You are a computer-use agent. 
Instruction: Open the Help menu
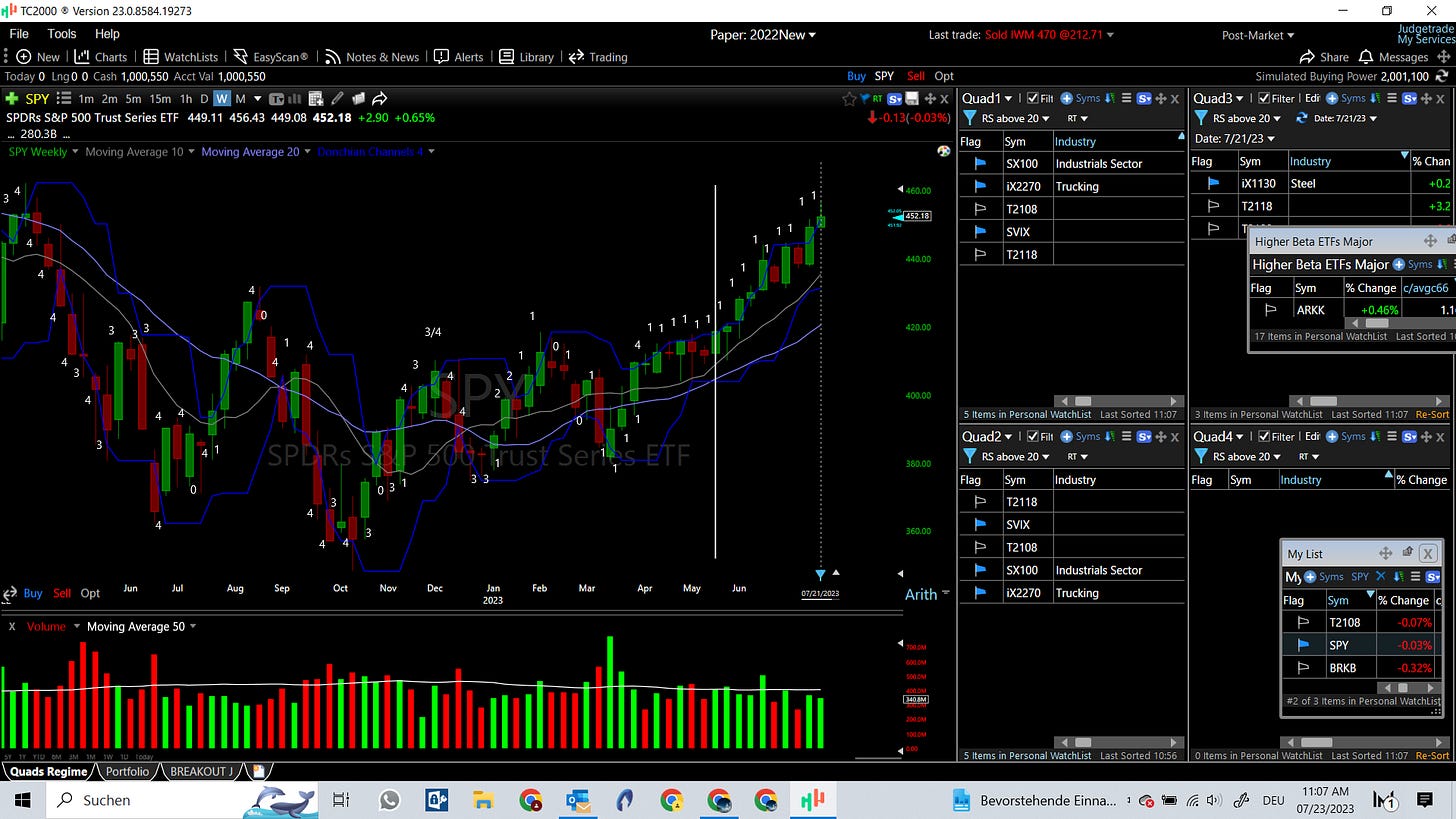click(107, 33)
